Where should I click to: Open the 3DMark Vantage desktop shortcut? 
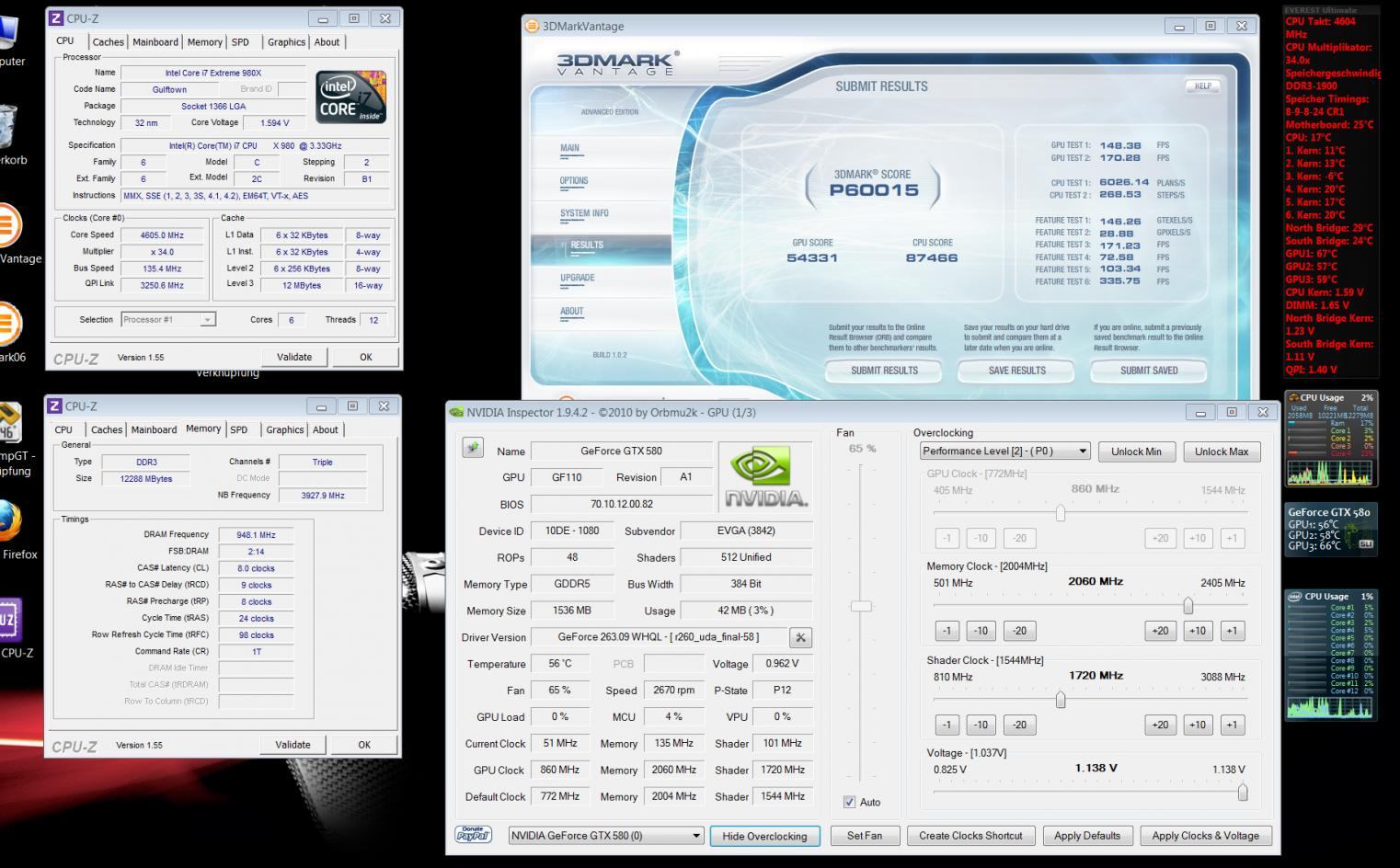click(x=9, y=226)
